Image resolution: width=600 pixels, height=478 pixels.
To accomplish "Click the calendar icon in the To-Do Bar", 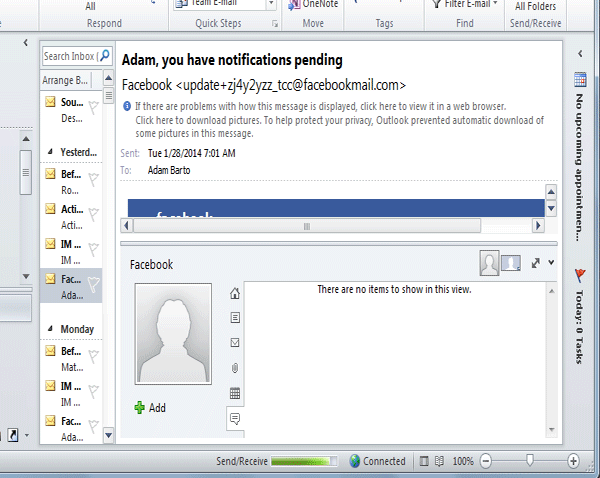I will pyautogui.click(x=580, y=80).
